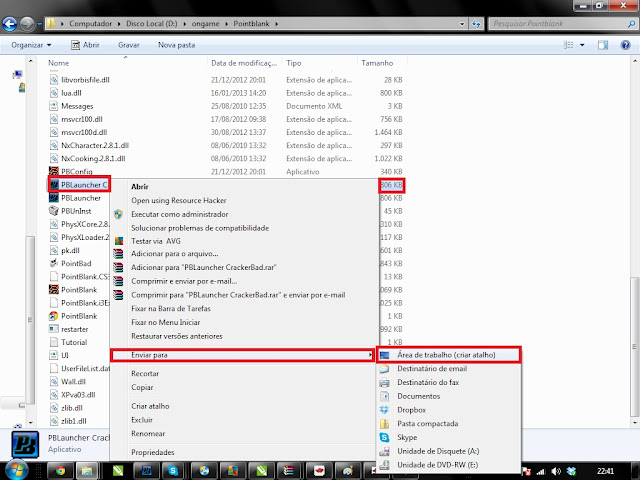
Task: Click the refresh button beside address bar
Action: pyautogui.click(x=476, y=24)
